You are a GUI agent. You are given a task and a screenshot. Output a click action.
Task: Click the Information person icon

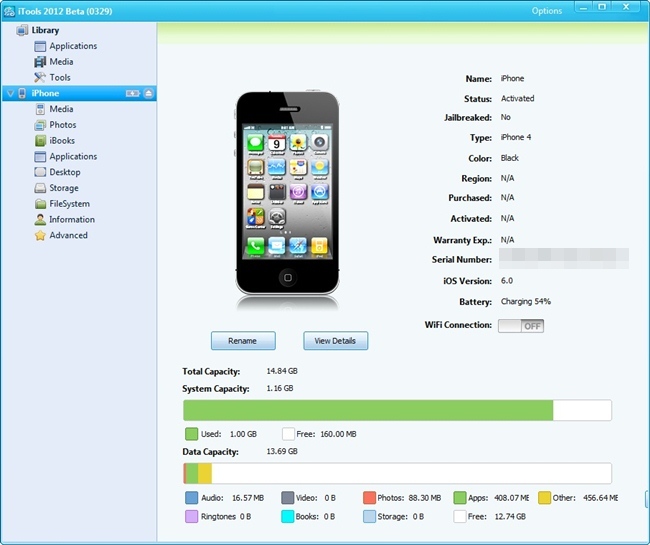pos(40,220)
